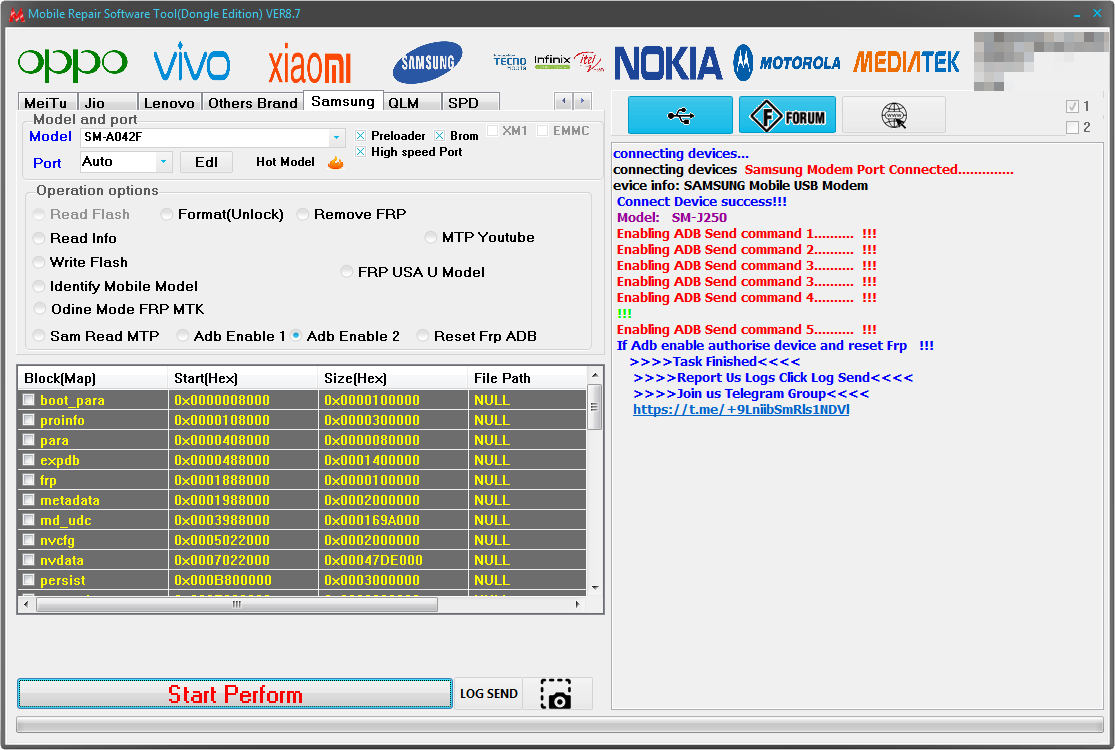Click the vivo brand logo
Screen dimensions: 1115x750
[x=192, y=61]
